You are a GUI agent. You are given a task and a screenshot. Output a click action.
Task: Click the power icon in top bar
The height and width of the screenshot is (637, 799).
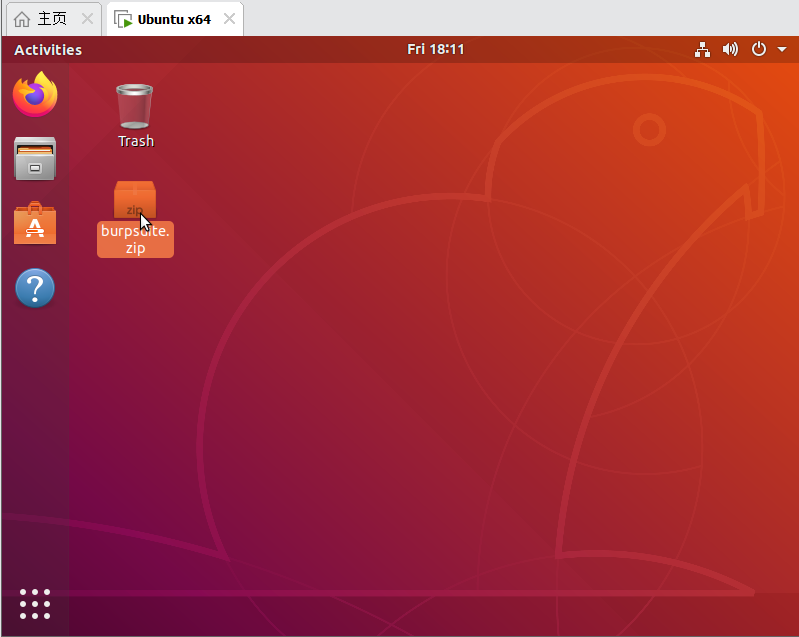point(759,49)
